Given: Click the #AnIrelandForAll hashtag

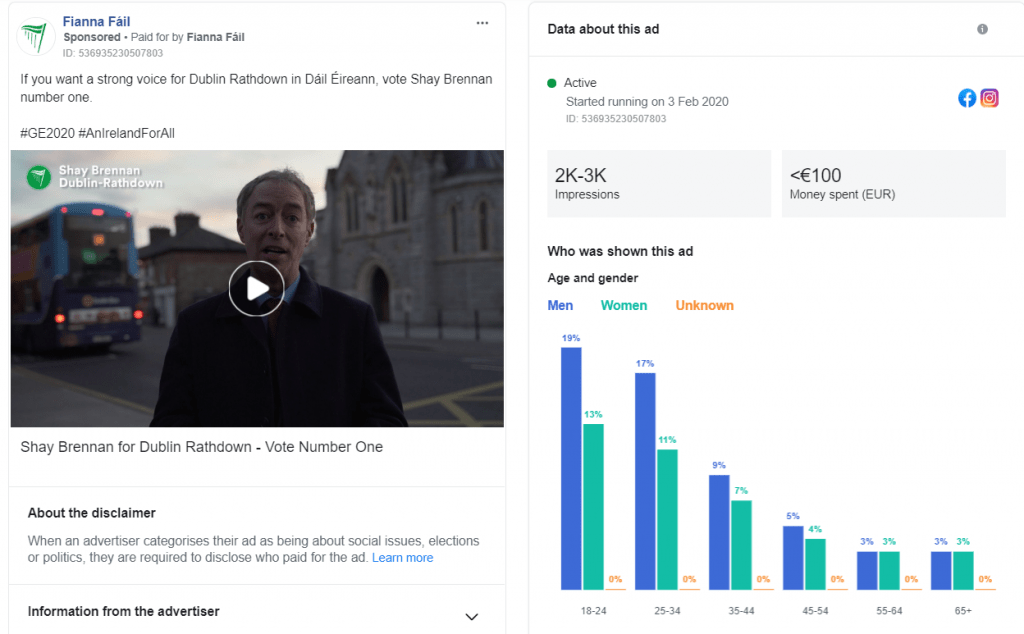Looking at the screenshot, I should tap(127, 133).
